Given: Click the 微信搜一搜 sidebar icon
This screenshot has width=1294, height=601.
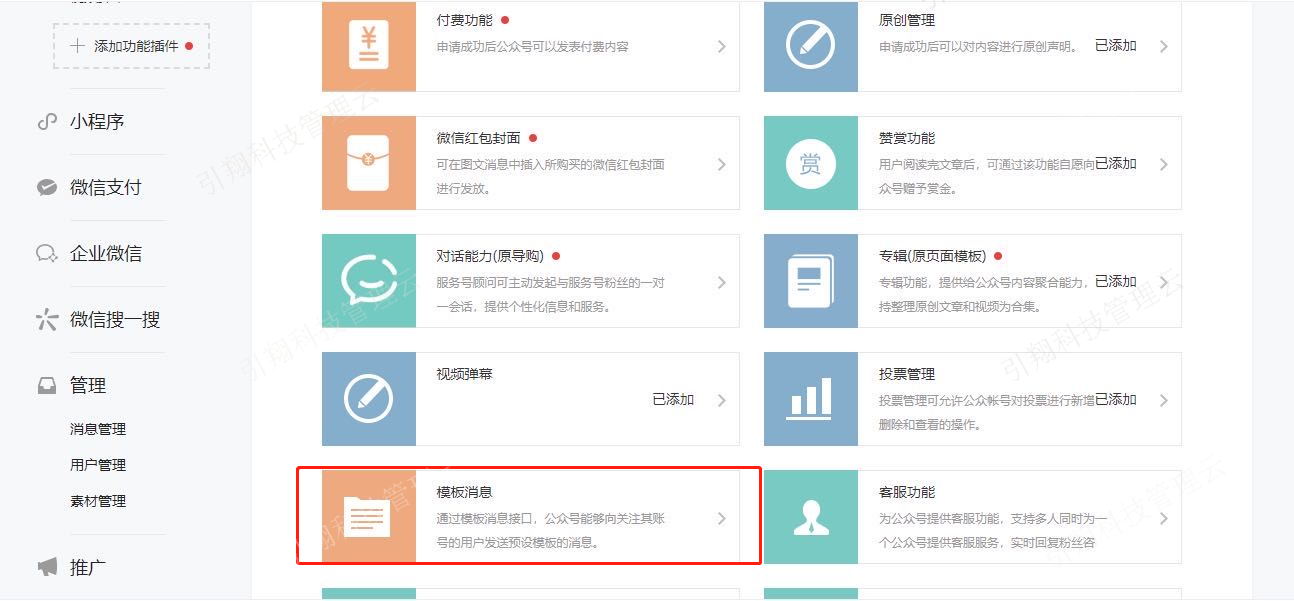Looking at the screenshot, I should click(x=46, y=320).
